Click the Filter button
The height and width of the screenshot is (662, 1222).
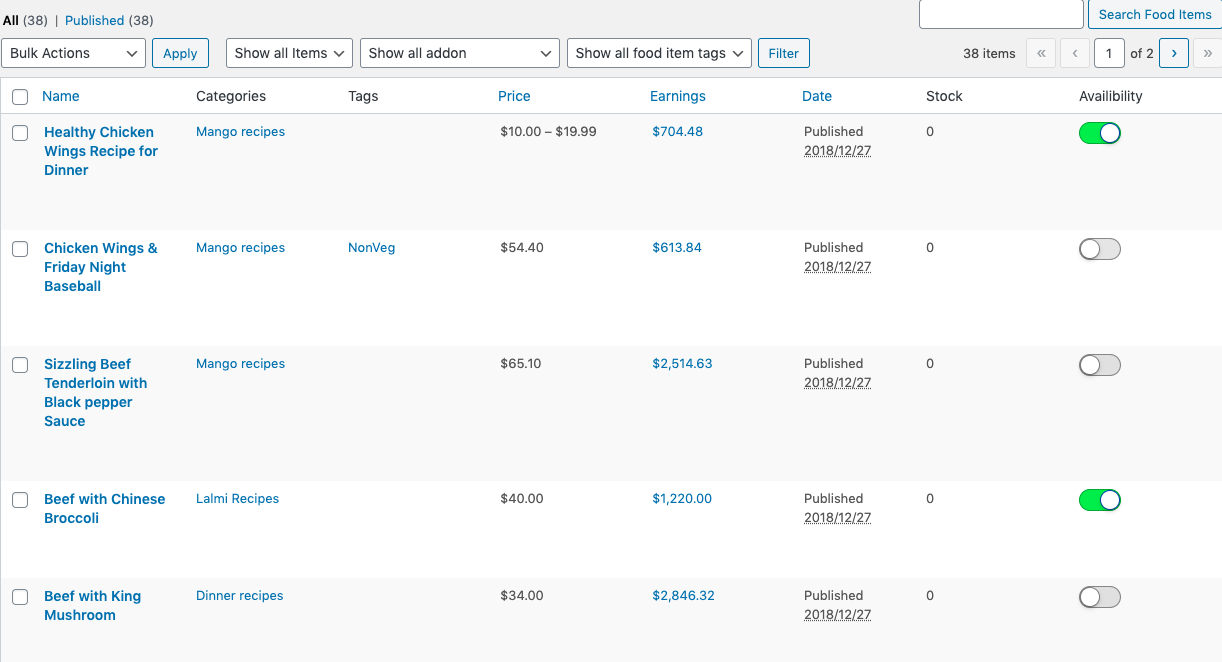(783, 53)
